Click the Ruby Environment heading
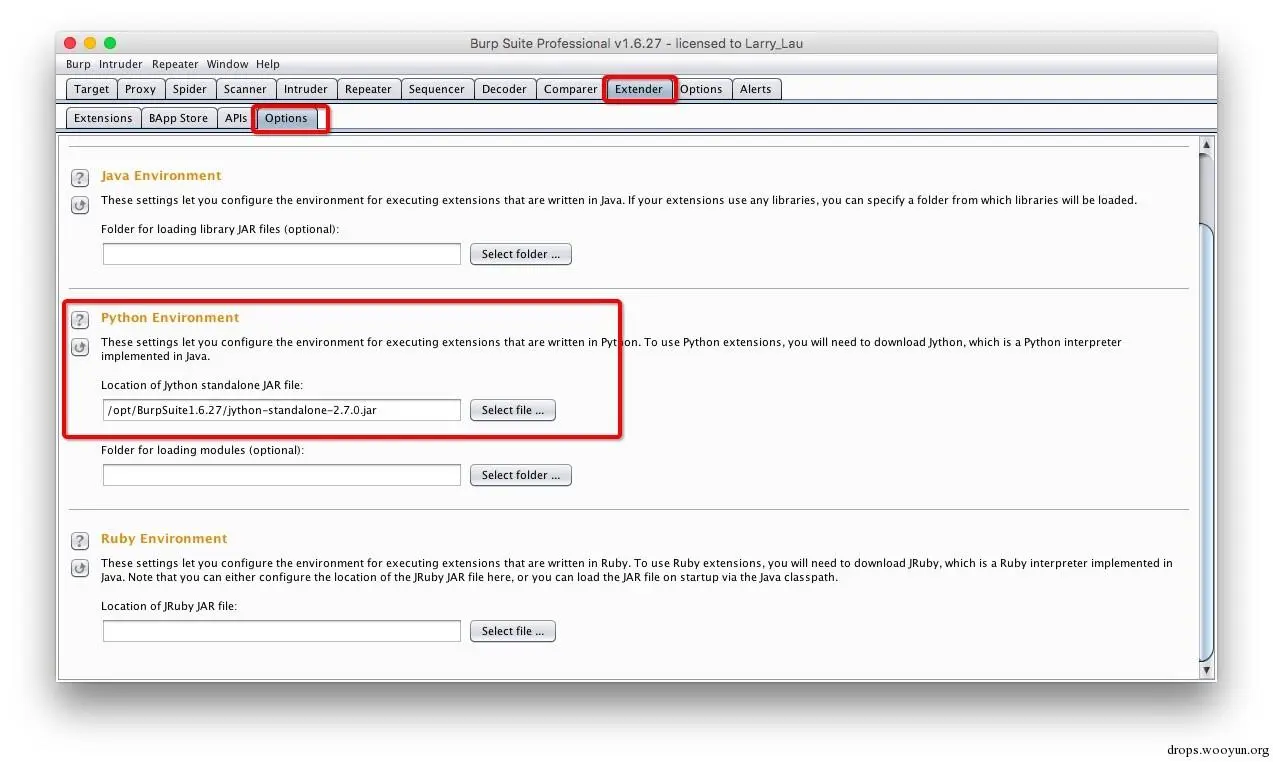 pyautogui.click(x=164, y=538)
